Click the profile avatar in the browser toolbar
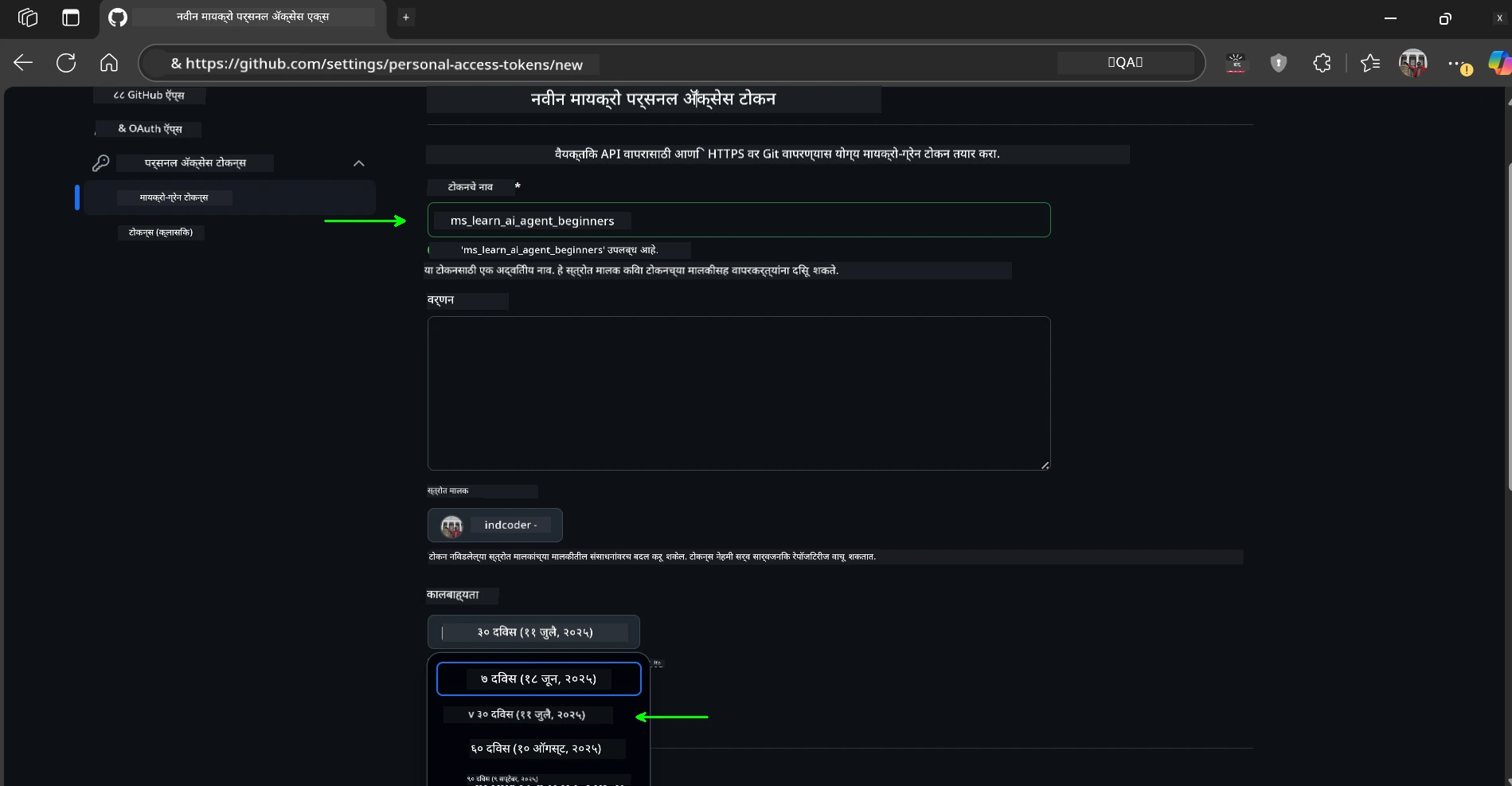Screen dimensions: 1512x786 click(1413, 63)
